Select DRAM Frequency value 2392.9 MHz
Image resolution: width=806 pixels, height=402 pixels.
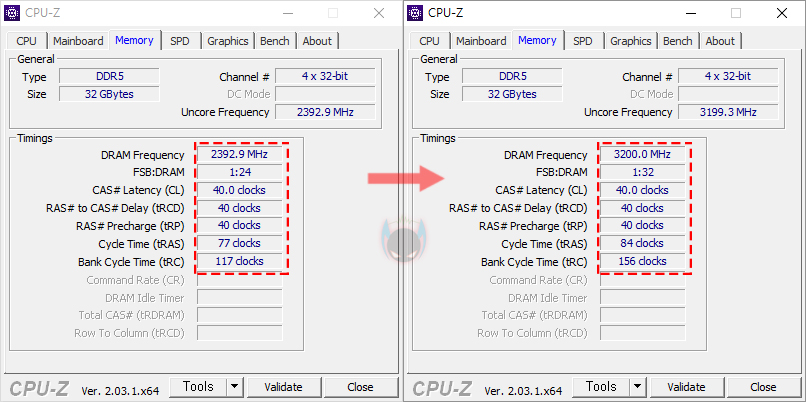[x=240, y=155]
